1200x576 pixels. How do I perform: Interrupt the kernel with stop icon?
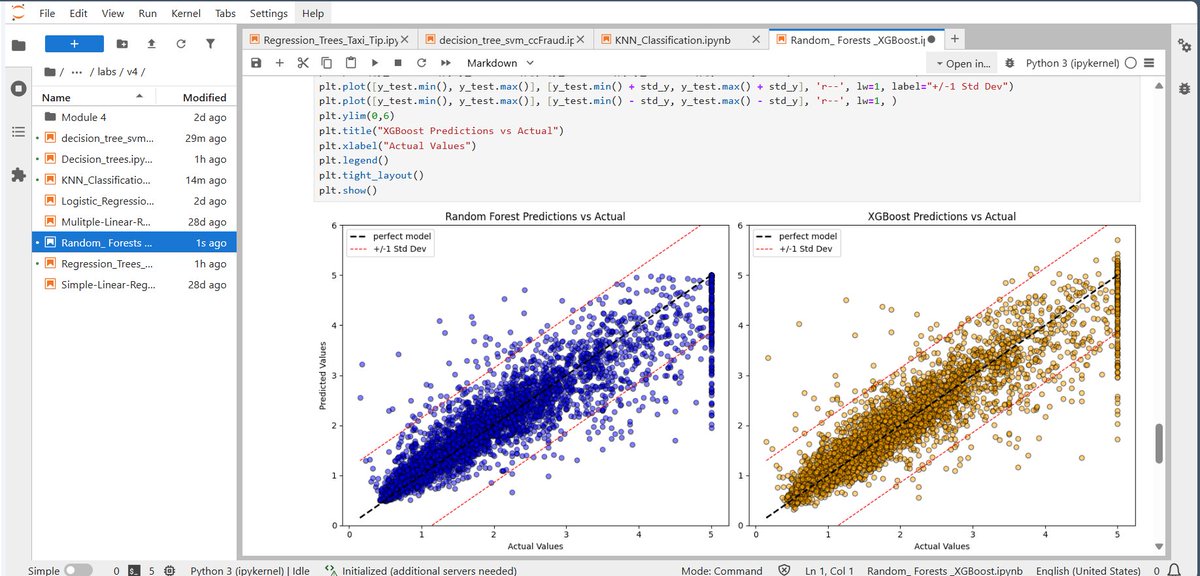398,63
